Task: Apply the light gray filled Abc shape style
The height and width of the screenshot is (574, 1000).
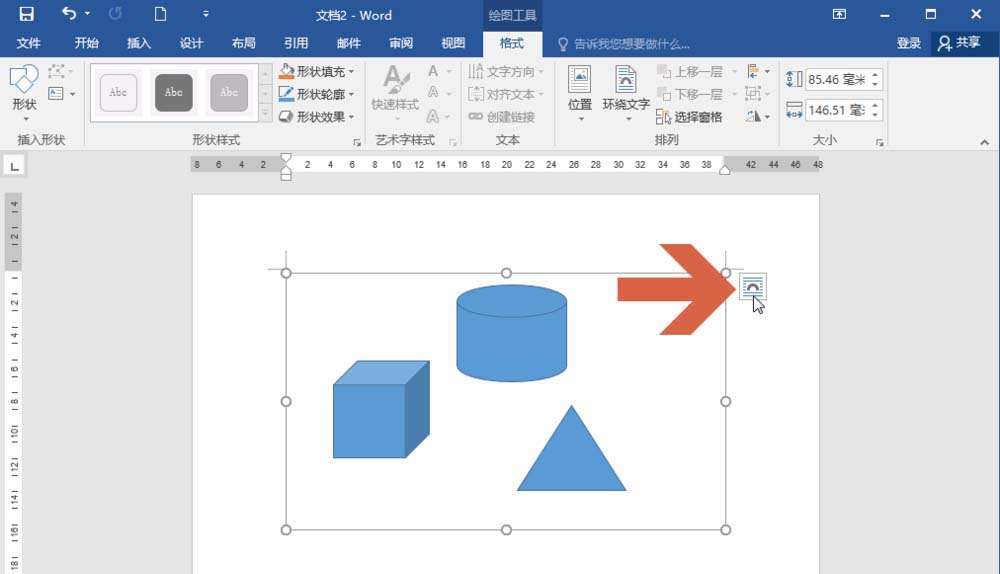Action: (229, 92)
